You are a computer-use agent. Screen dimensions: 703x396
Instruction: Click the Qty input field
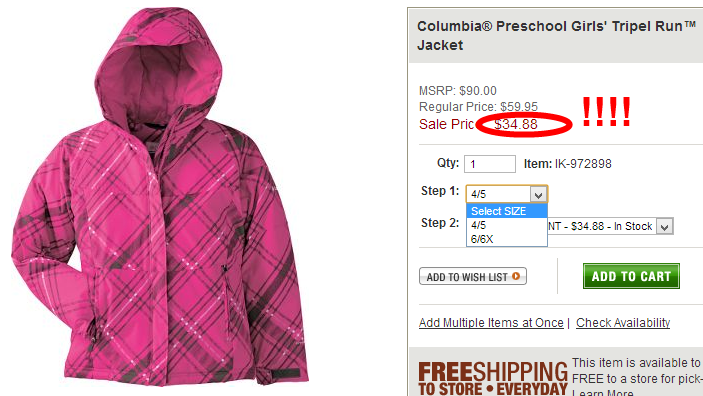[490, 164]
